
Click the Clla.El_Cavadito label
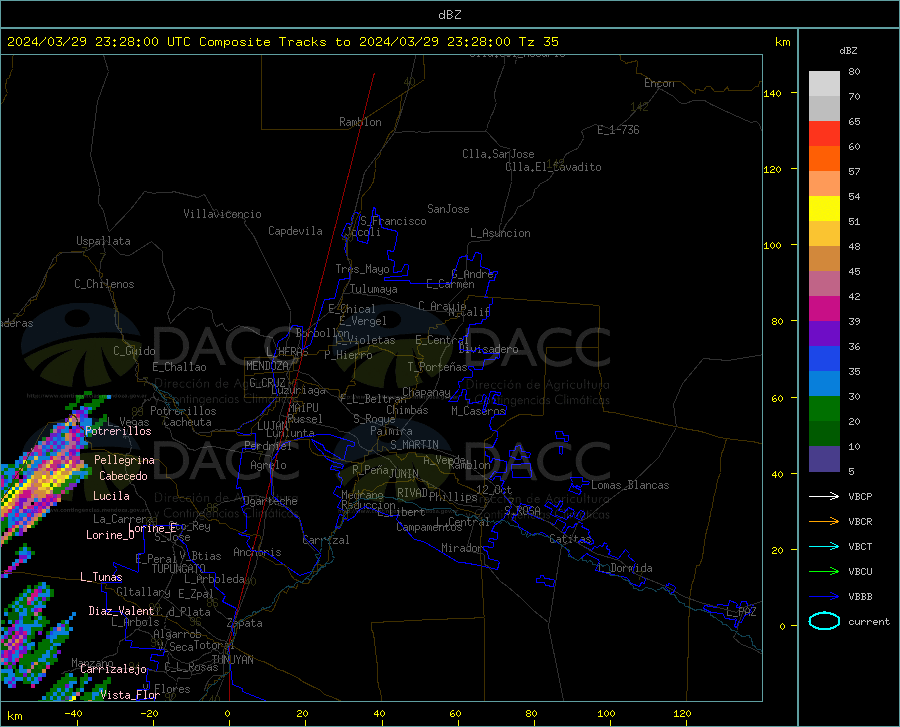click(x=553, y=167)
